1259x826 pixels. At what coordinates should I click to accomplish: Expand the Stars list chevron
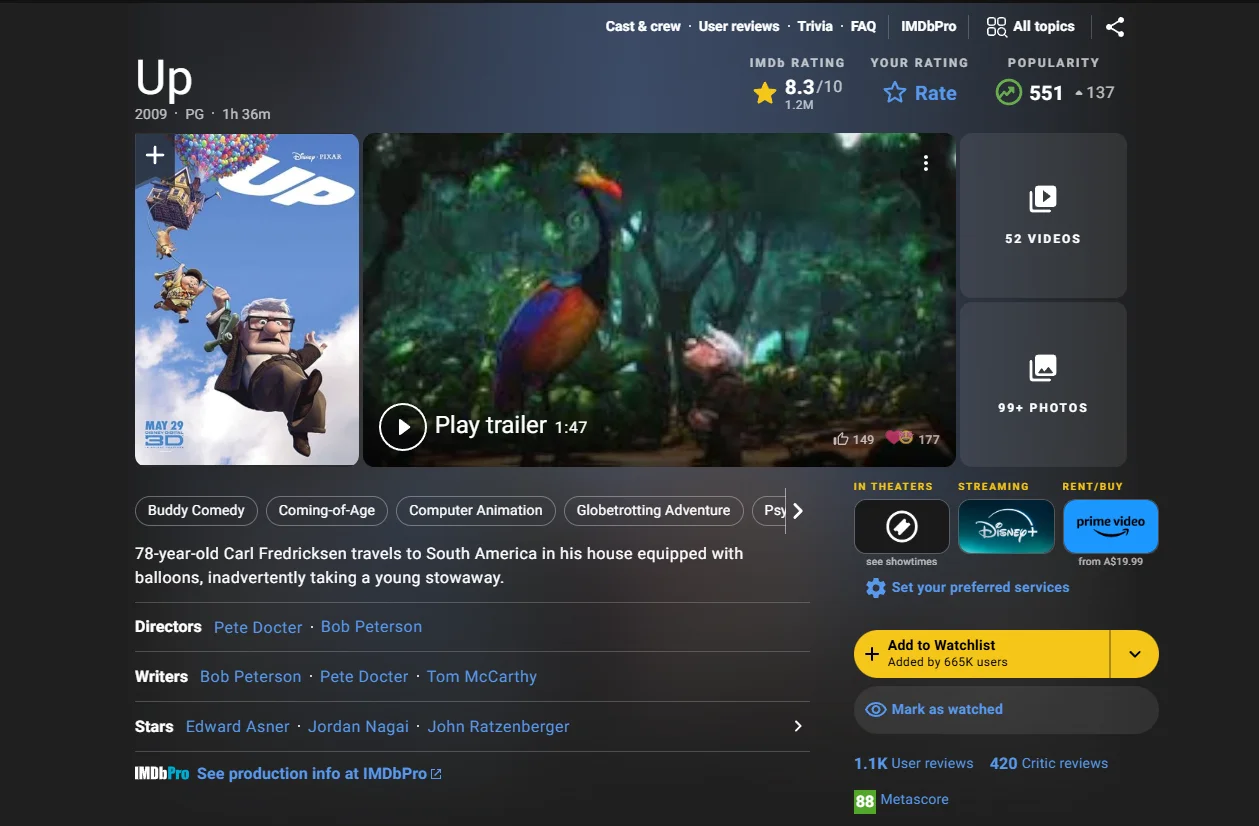pyautogui.click(x=797, y=726)
